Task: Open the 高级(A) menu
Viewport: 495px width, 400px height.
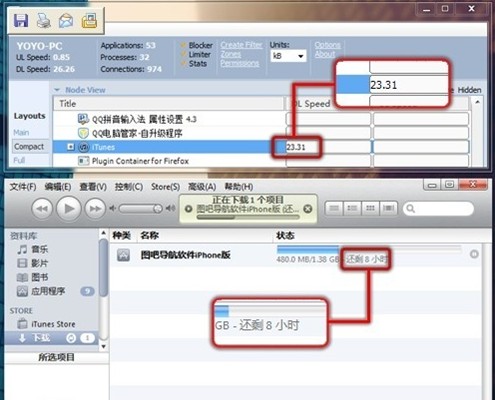Action: 202,187
